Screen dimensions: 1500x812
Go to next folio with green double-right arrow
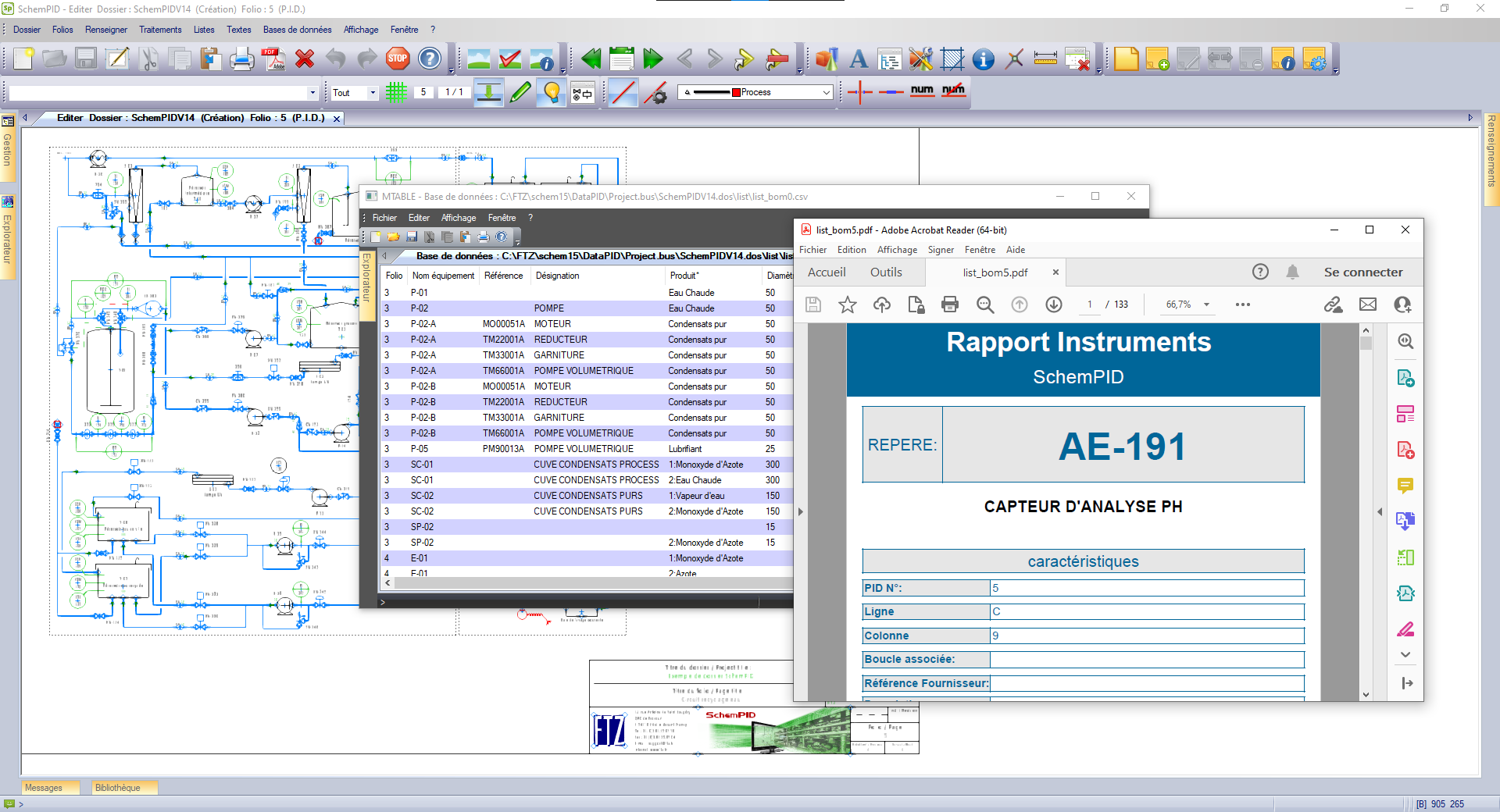[x=652, y=59]
